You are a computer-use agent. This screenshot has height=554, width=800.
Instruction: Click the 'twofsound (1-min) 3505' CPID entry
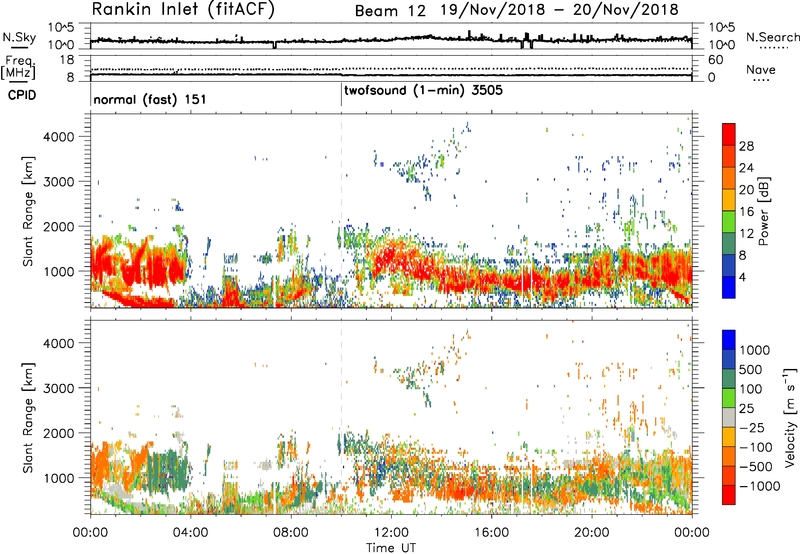coord(423,90)
